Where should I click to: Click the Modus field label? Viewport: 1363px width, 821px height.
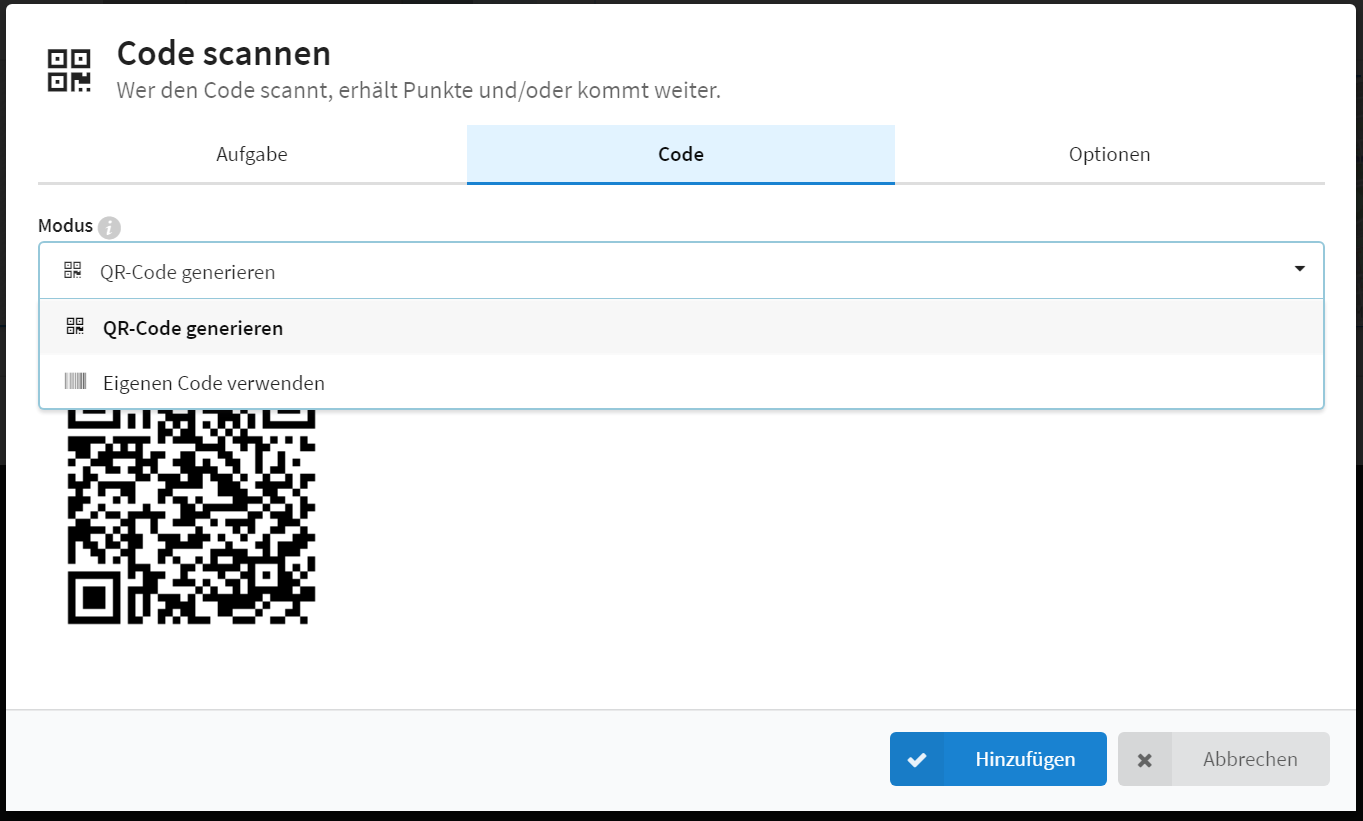coord(65,226)
